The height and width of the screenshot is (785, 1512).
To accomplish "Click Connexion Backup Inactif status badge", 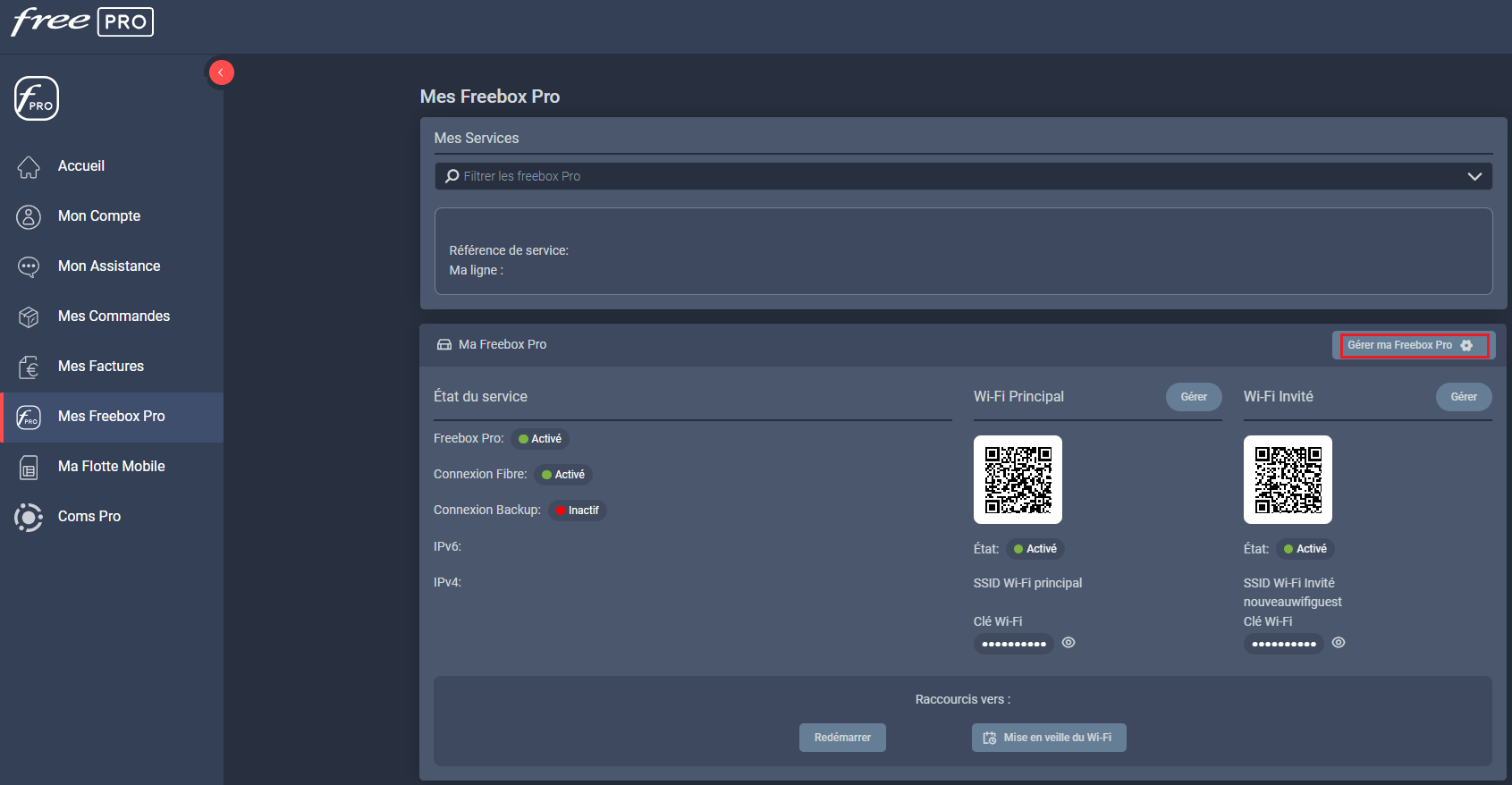I will tap(577, 511).
